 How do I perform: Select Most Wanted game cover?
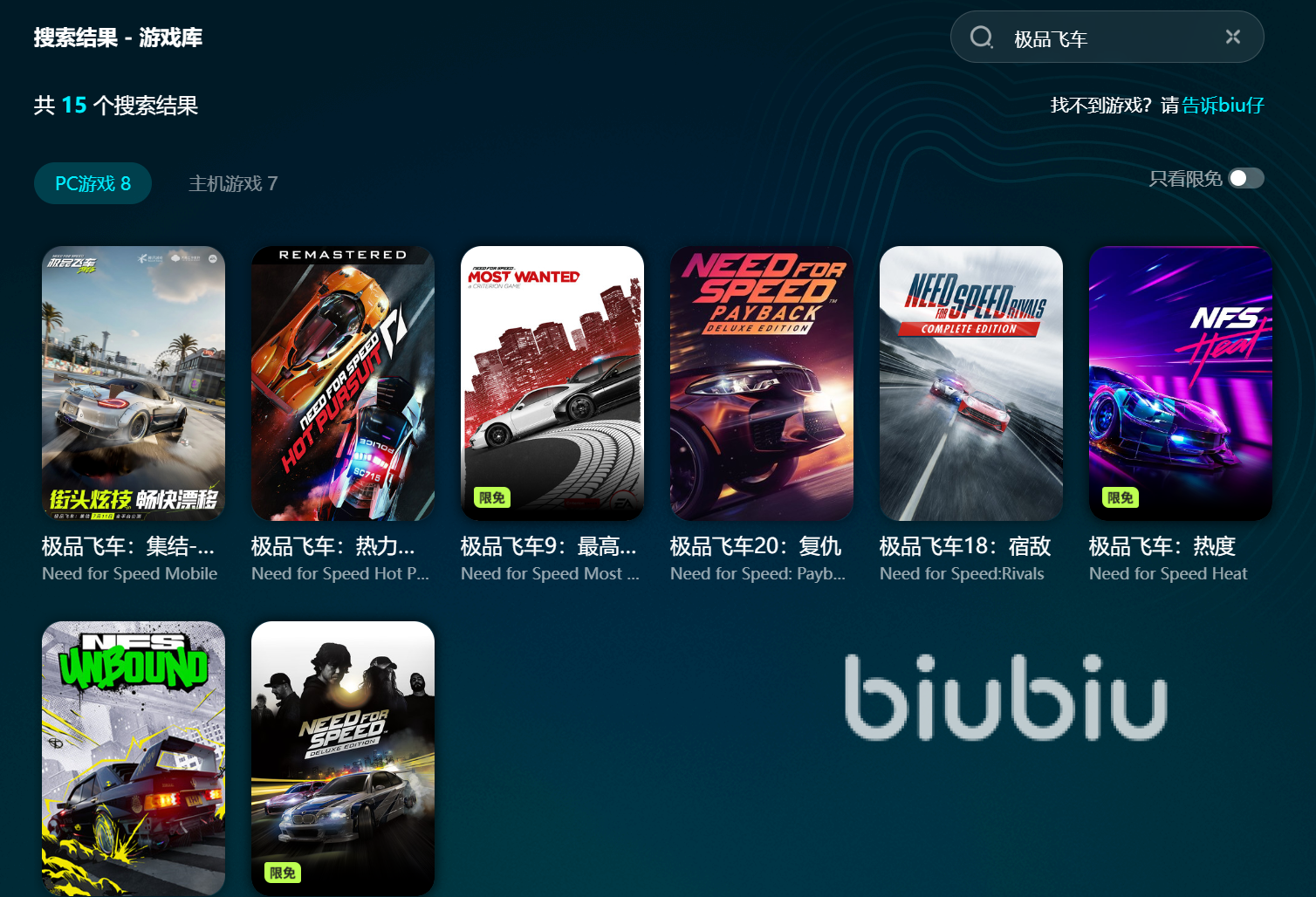coord(552,383)
